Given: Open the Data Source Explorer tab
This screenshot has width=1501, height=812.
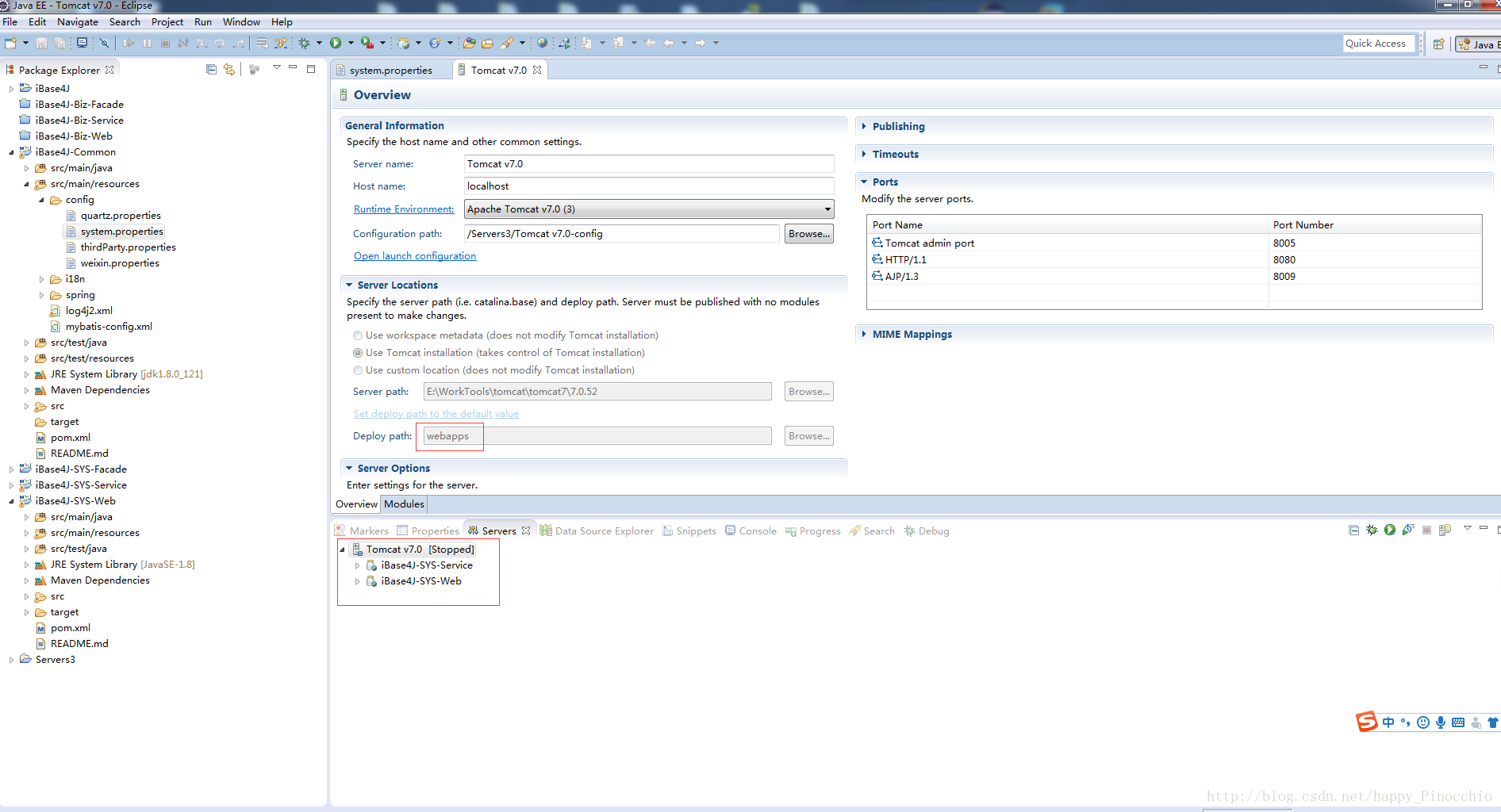Looking at the screenshot, I should [597, 530].
